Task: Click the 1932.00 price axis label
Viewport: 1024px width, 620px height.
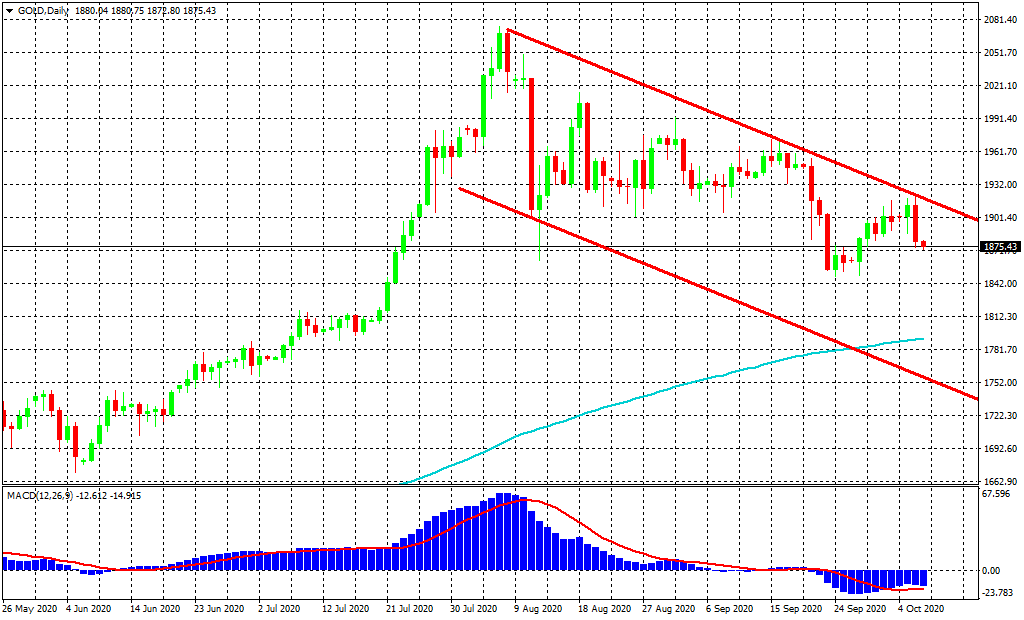Action: point(1000,185)
